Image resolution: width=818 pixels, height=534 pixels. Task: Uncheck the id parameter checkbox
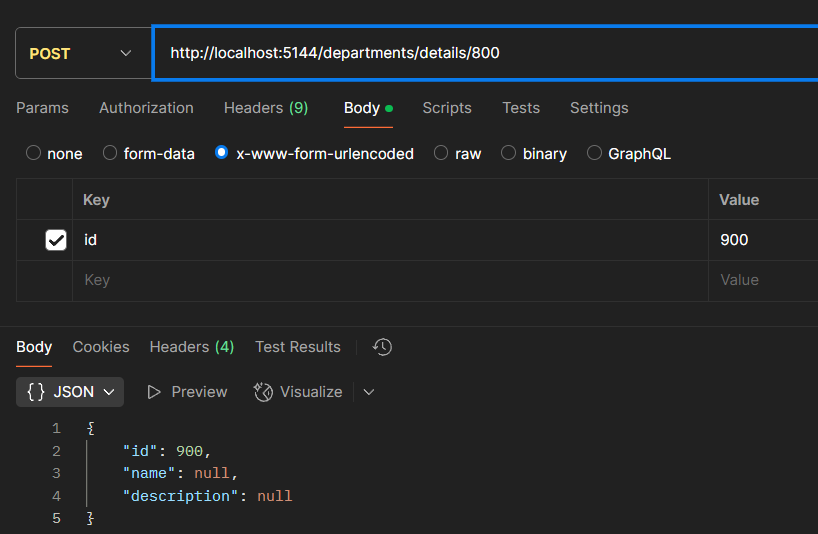point(56,240)
